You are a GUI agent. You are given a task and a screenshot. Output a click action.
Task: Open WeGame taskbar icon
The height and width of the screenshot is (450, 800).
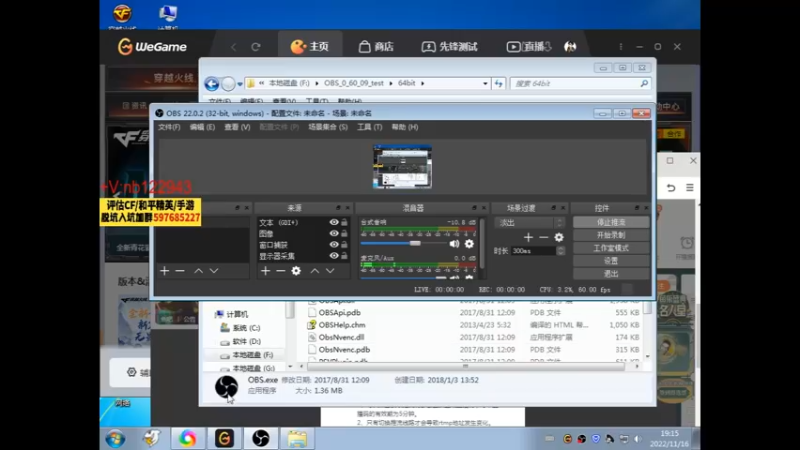[224, 438]
